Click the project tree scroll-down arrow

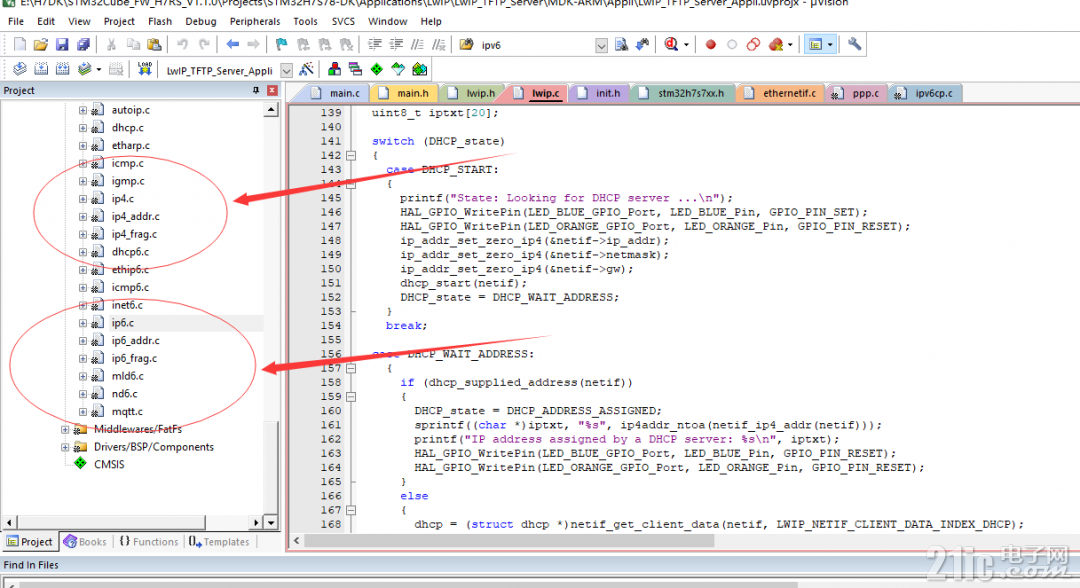pyautogui.click(x=271, y=523)
